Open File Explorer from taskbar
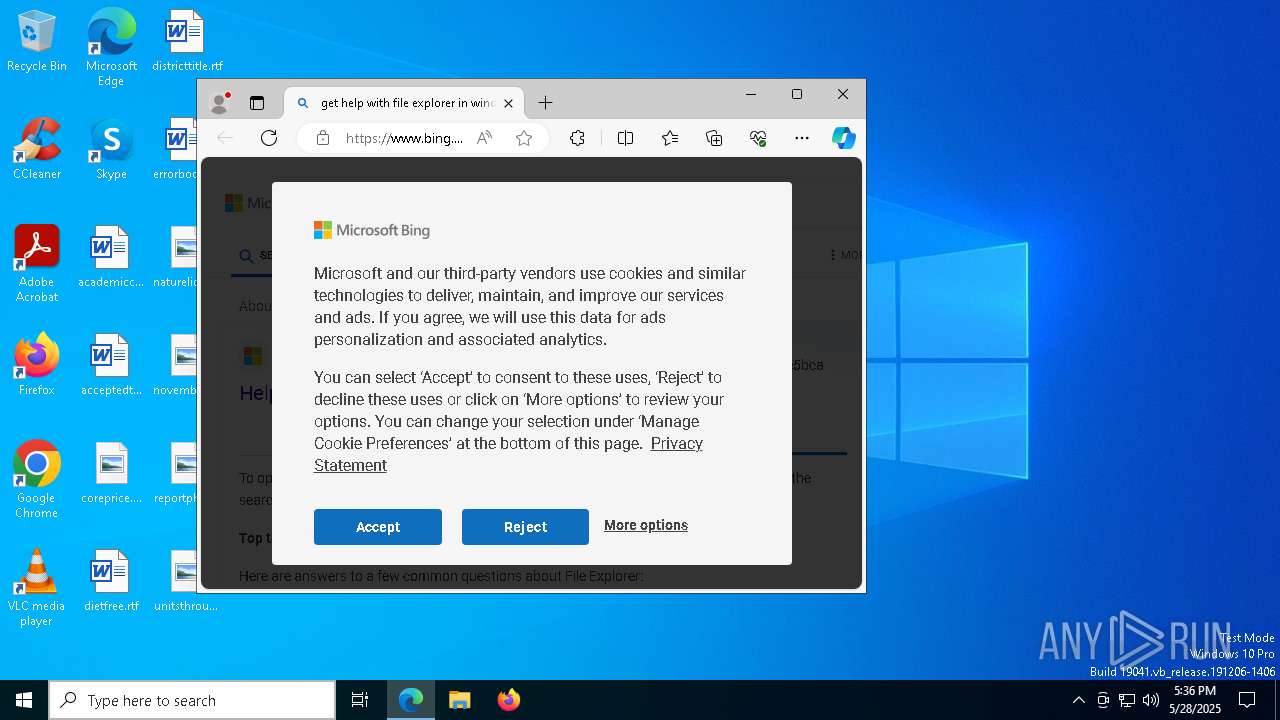1280x720 pixels. [460, 700]
